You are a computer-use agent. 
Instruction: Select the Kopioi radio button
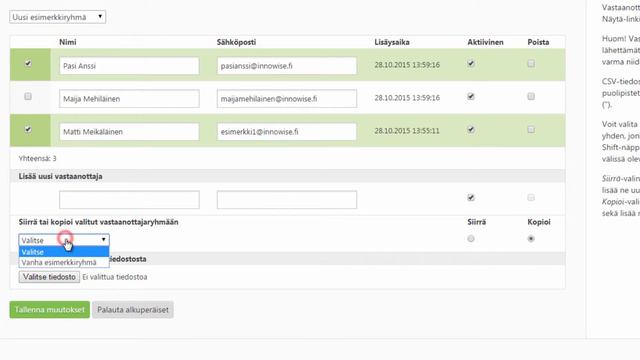click(x=531, y=239)
